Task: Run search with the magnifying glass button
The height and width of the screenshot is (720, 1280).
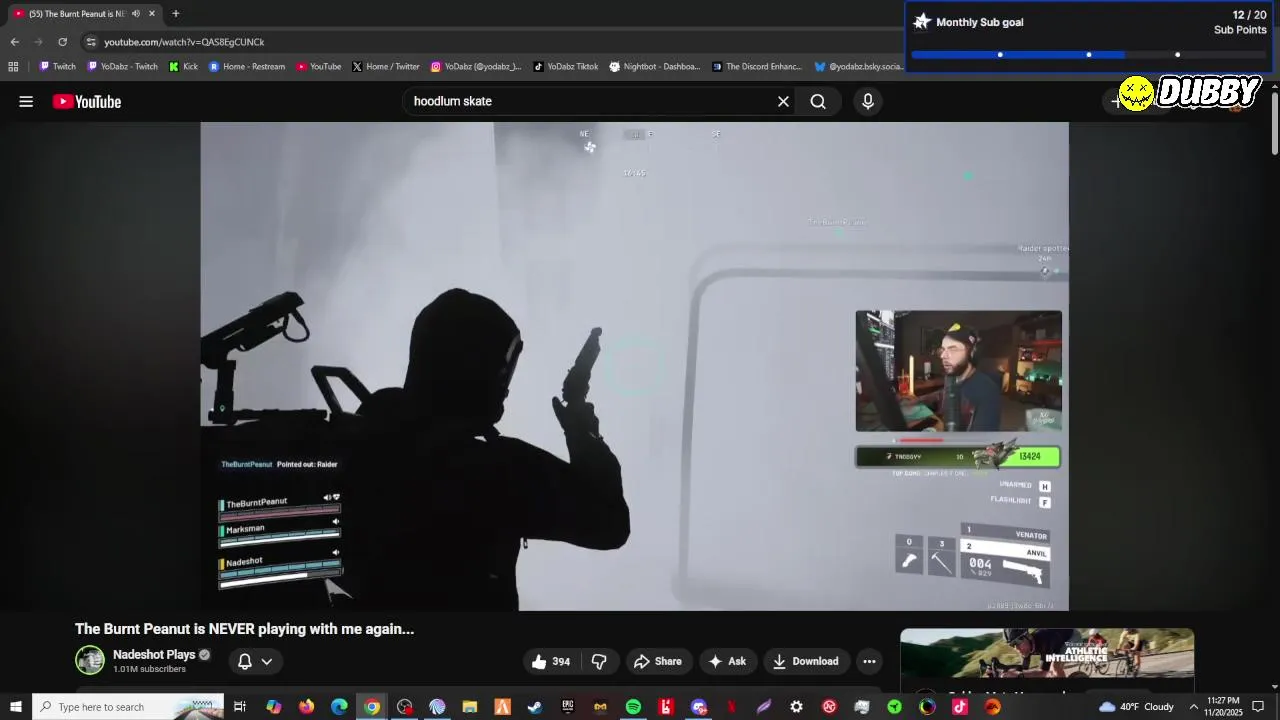Action: click(x=818, y=101)
